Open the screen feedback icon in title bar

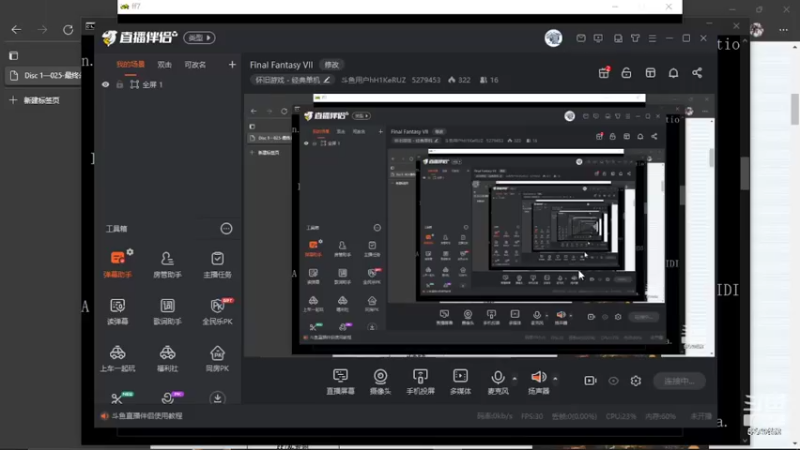[598, 38]
